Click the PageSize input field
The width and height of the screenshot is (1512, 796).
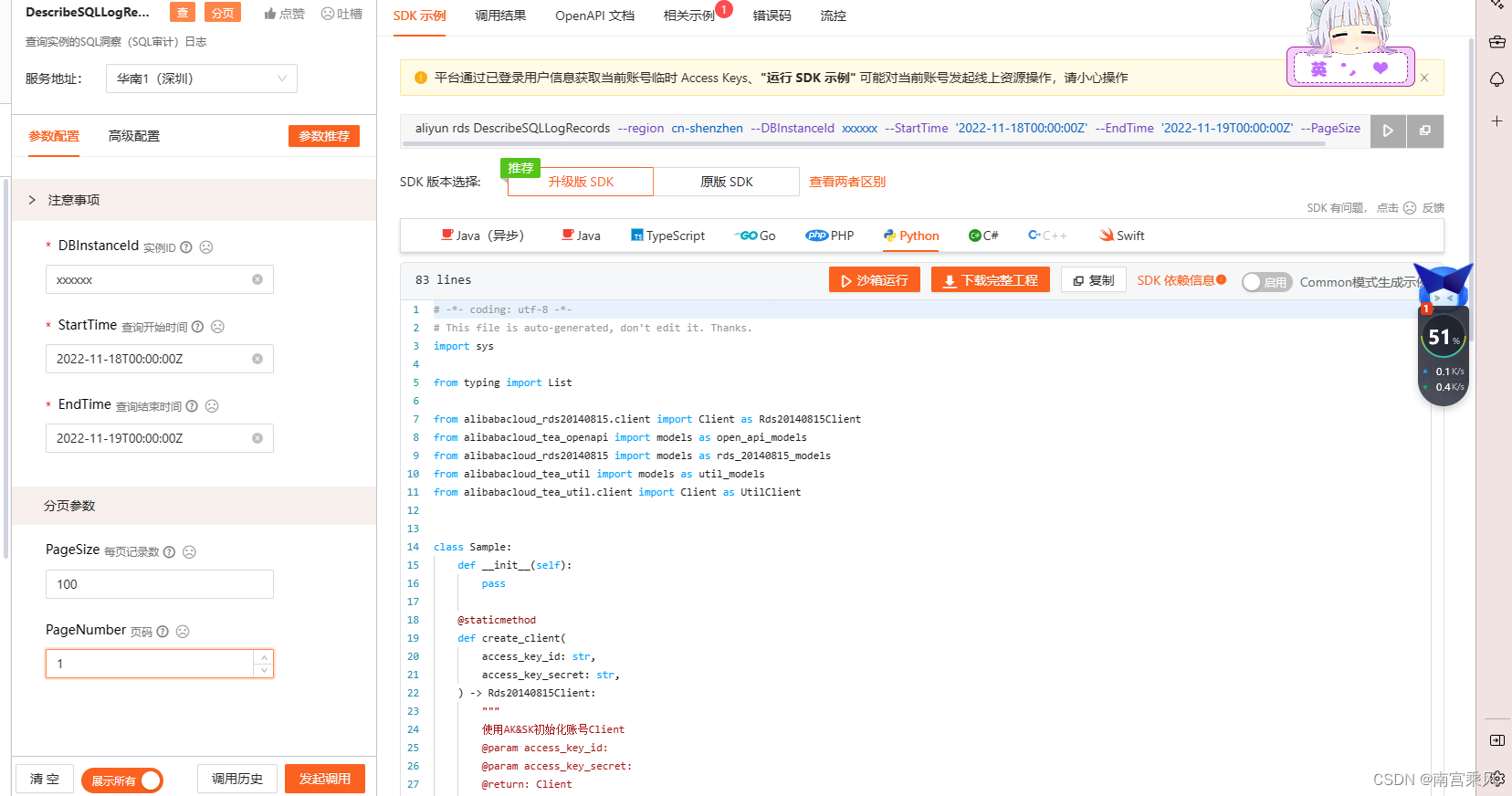(160, 584)
